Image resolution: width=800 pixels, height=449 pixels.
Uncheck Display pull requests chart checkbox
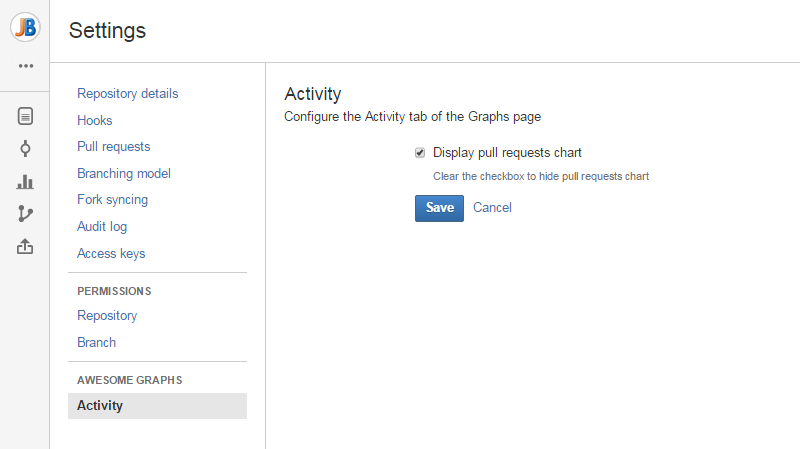point(420,153)
